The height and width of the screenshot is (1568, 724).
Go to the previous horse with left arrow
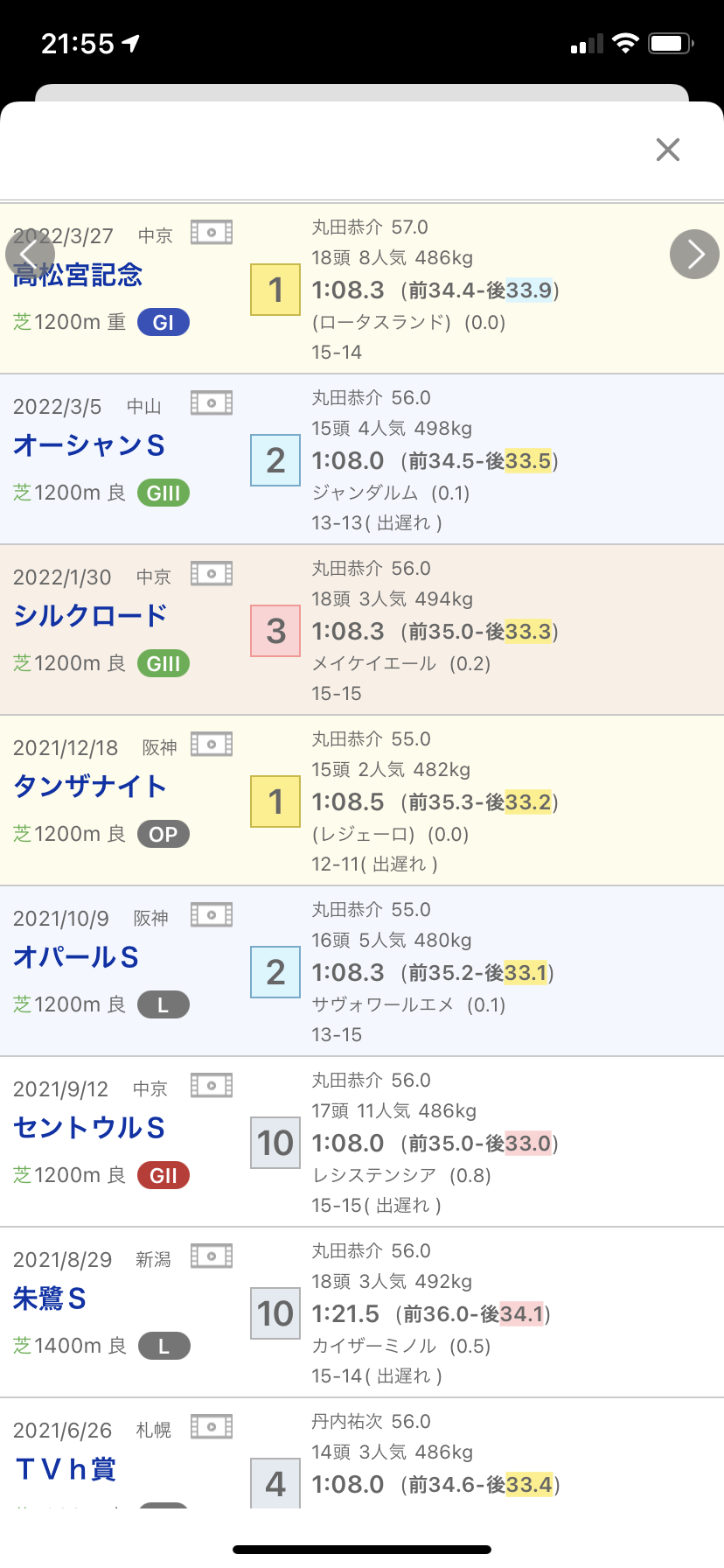(30, 254)
